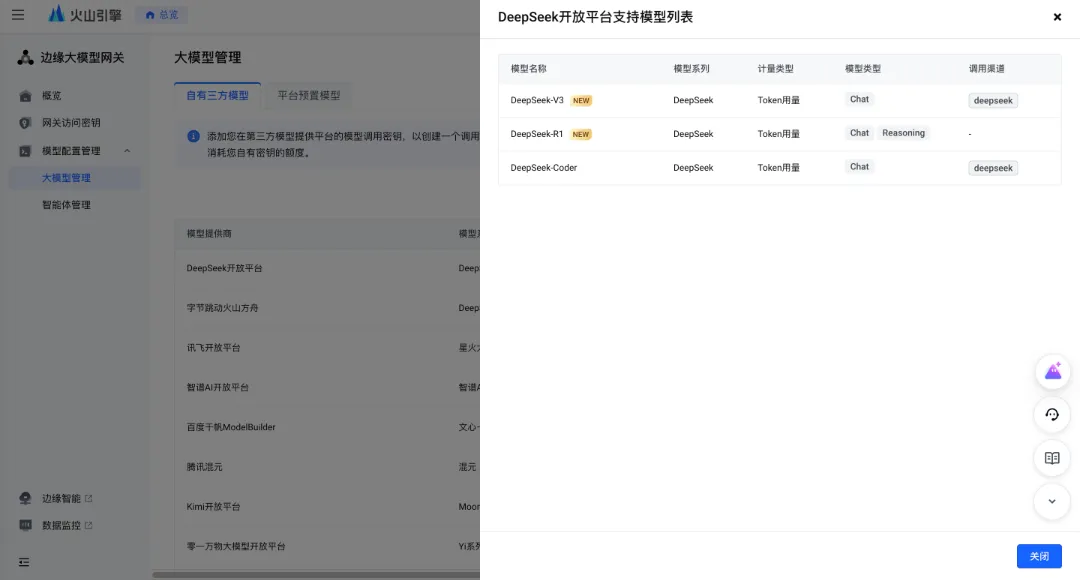Click the DeepSeek-V3 model name

(x=537, y=101)
